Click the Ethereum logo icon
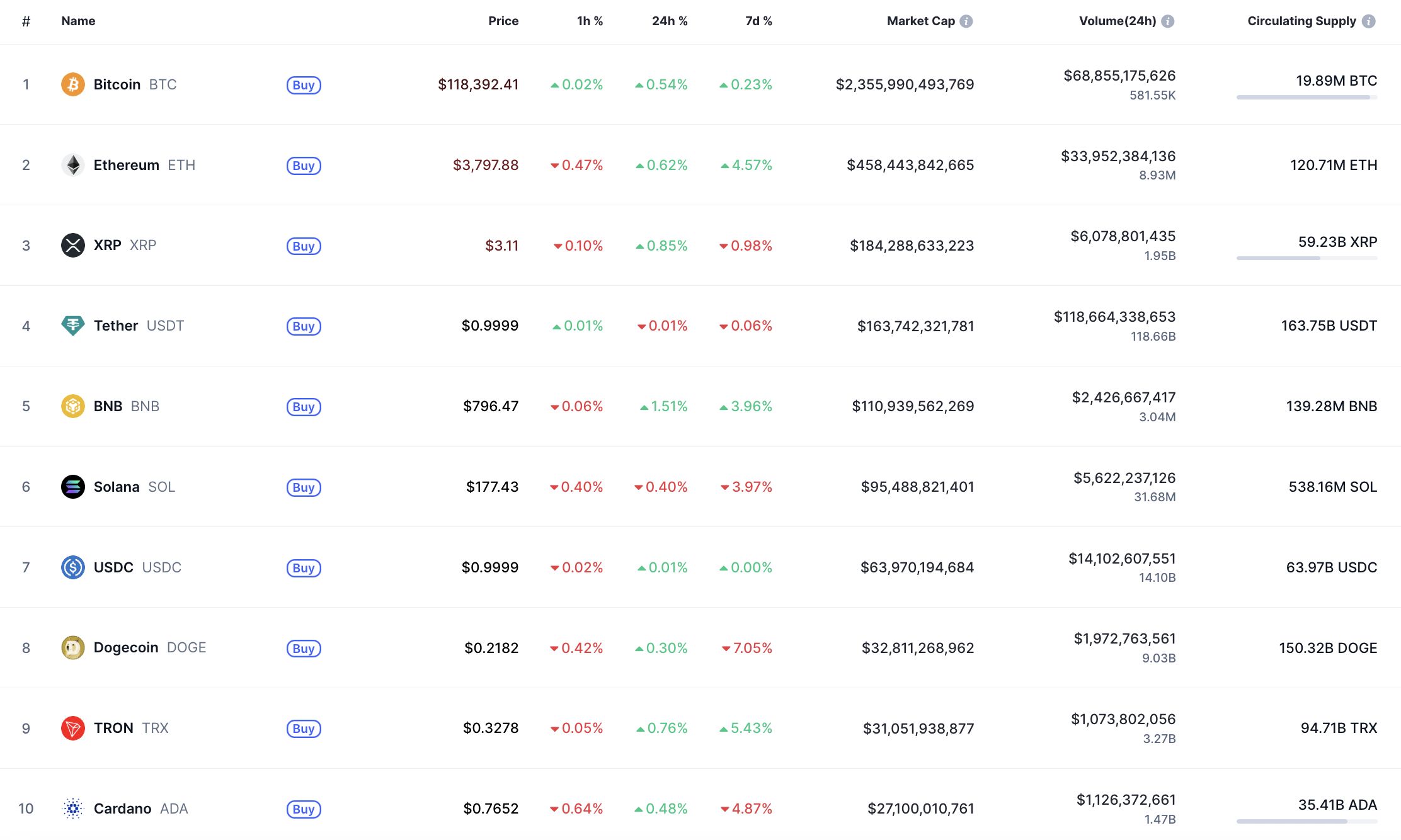The image size is (1401, 840). click(73, 165)
